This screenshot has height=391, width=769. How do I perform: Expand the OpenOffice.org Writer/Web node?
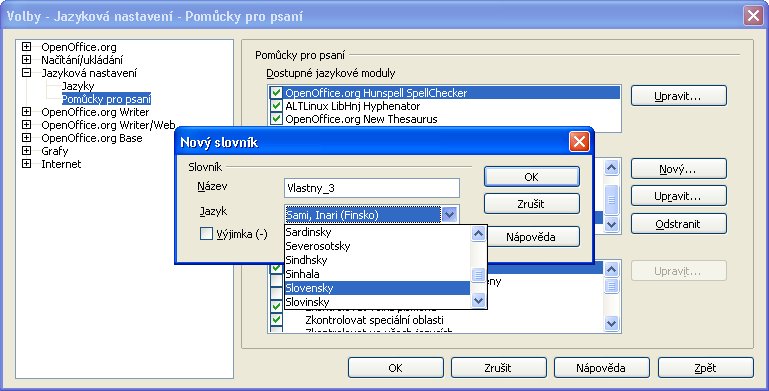click(26, 125)
